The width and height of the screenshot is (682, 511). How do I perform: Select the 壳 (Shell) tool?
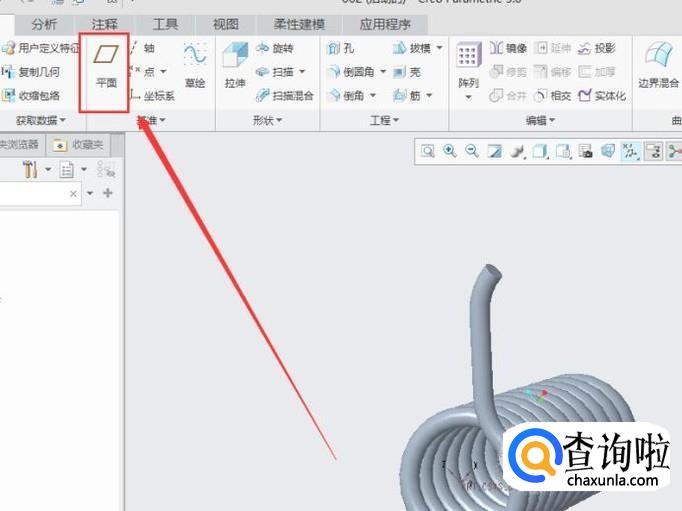pos(408,72)
